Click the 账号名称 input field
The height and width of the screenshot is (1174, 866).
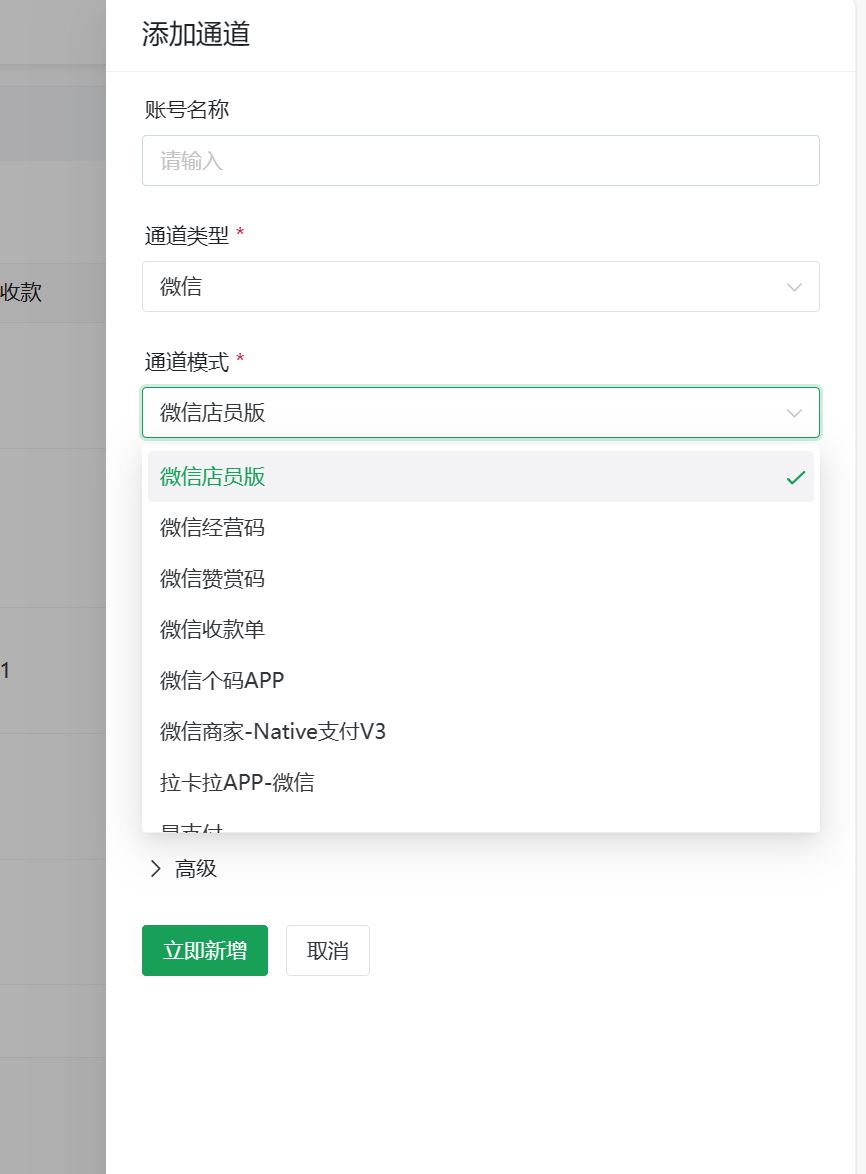481,160
